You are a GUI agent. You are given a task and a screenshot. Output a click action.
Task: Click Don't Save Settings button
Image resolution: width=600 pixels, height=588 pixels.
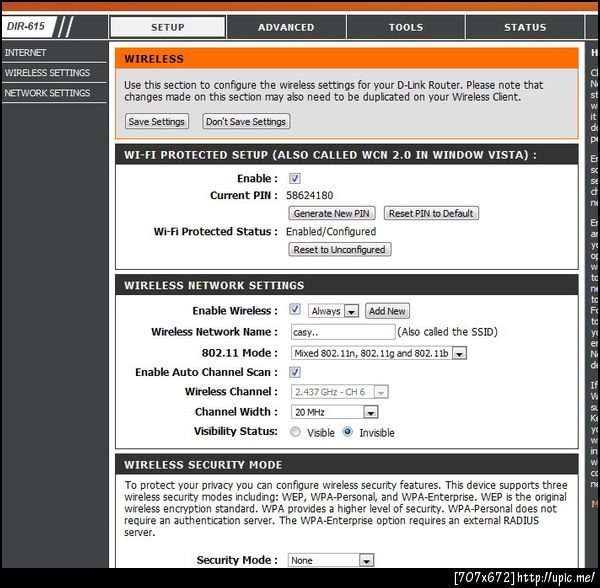[246, 122]
